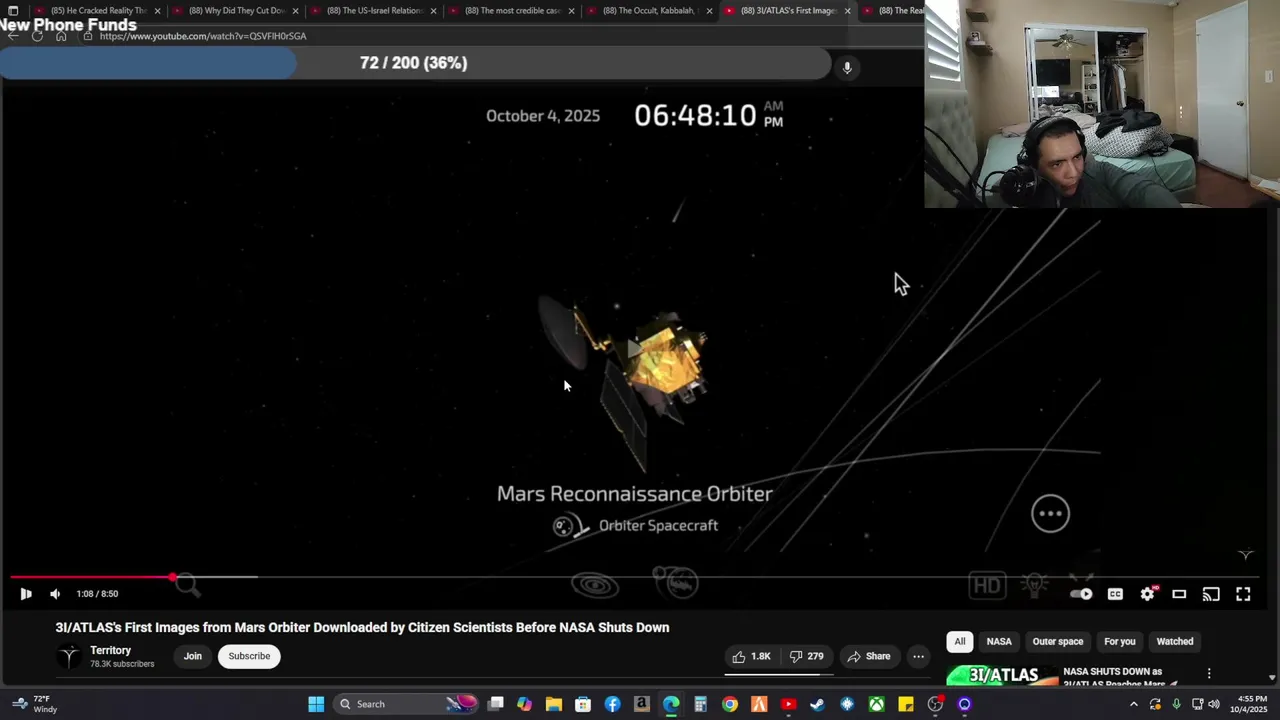Show hidden system tray icons
This screenshot has width=1280, height=720.
pyautogui.click(x=1133, y=704)
